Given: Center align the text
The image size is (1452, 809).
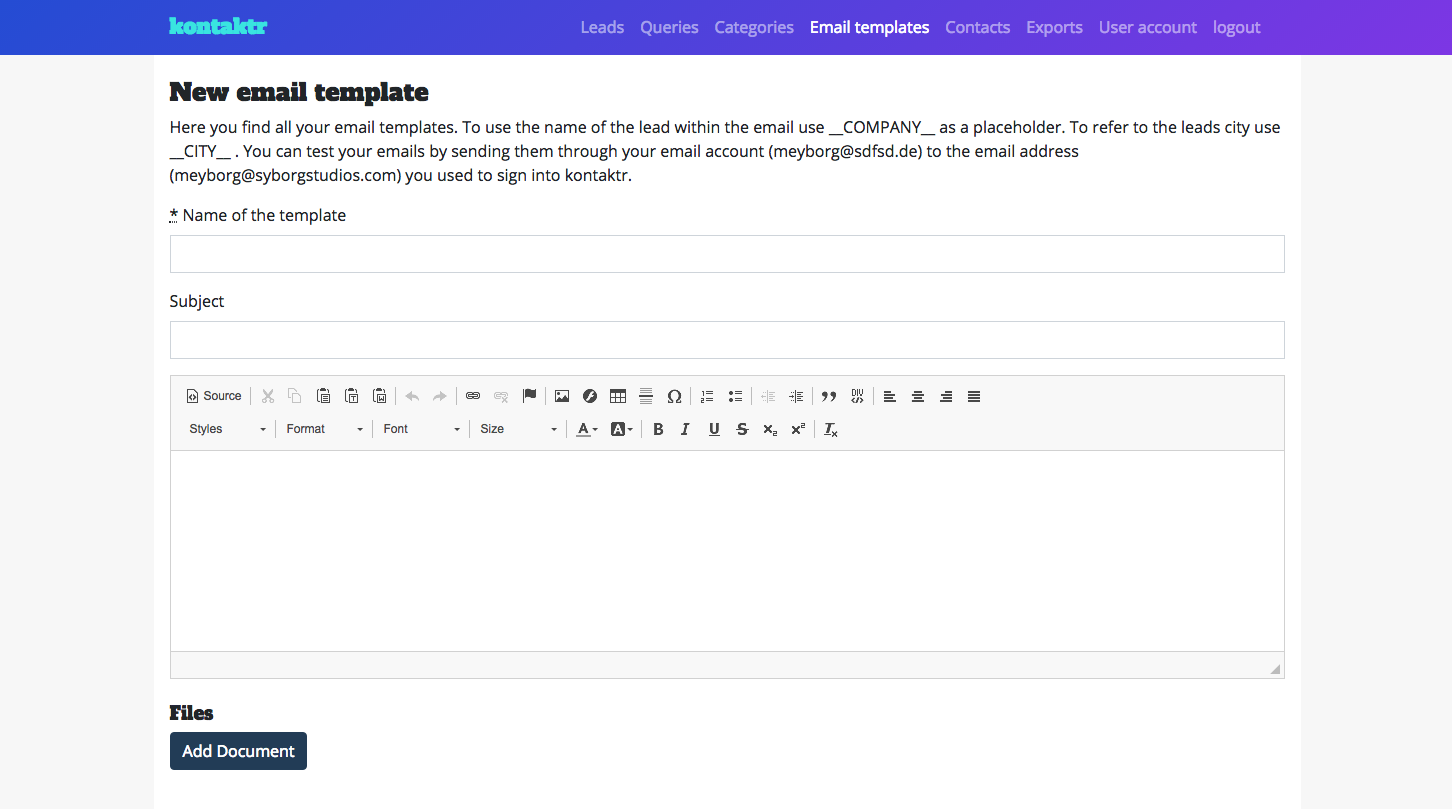Looking at the screenshot, I should 918,396.
